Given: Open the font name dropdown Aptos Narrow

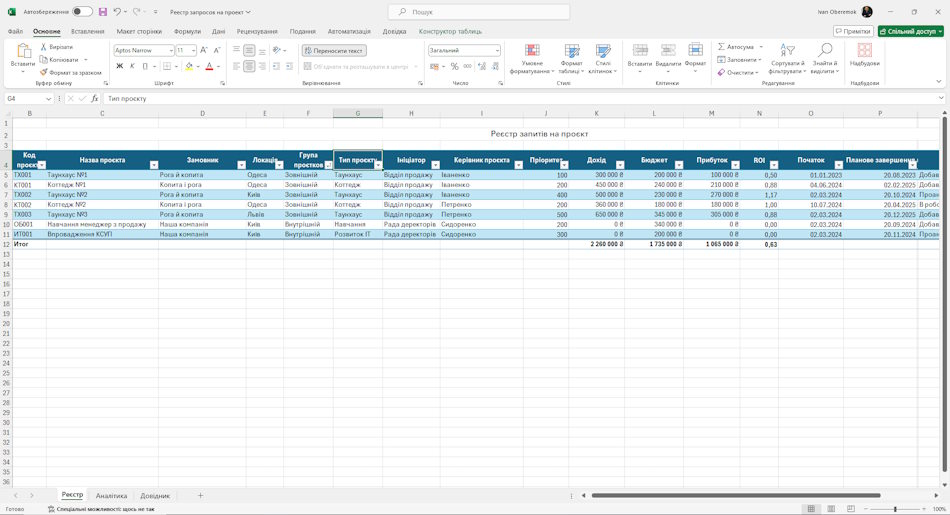Looking at the screenshot, I should coord(170,51).
